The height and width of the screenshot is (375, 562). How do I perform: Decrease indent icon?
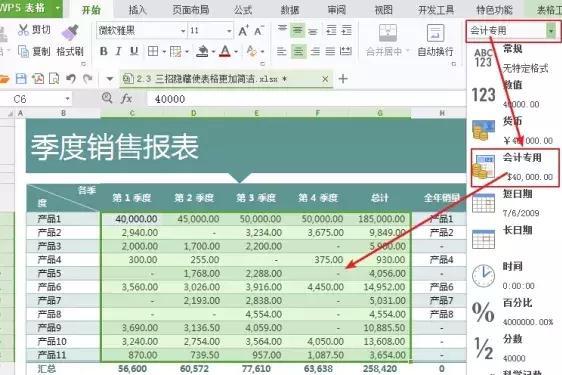click(x=331, y=30)
